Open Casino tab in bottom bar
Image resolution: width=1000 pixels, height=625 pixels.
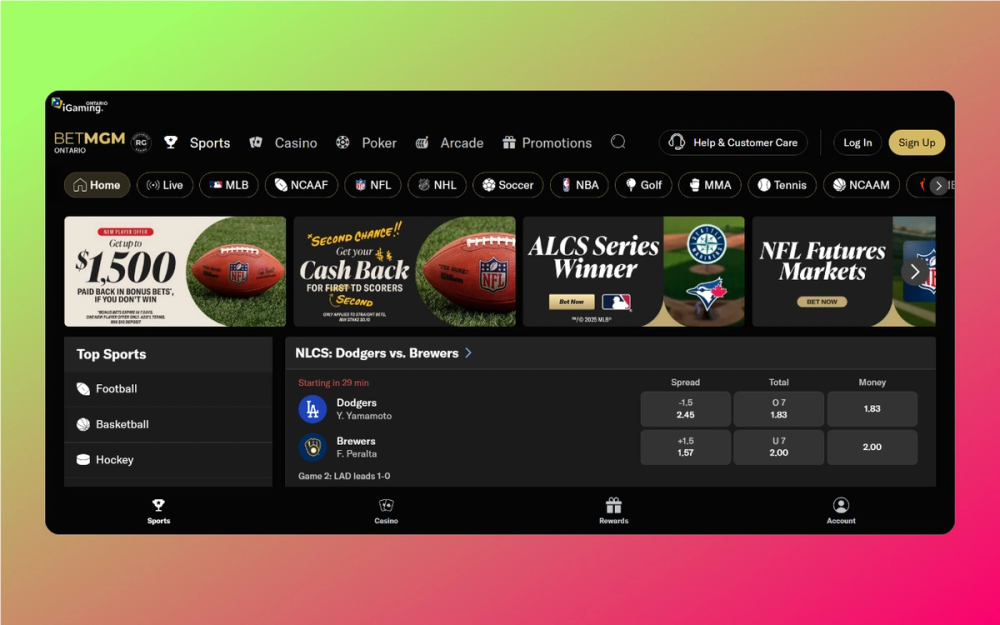point(386,511)
